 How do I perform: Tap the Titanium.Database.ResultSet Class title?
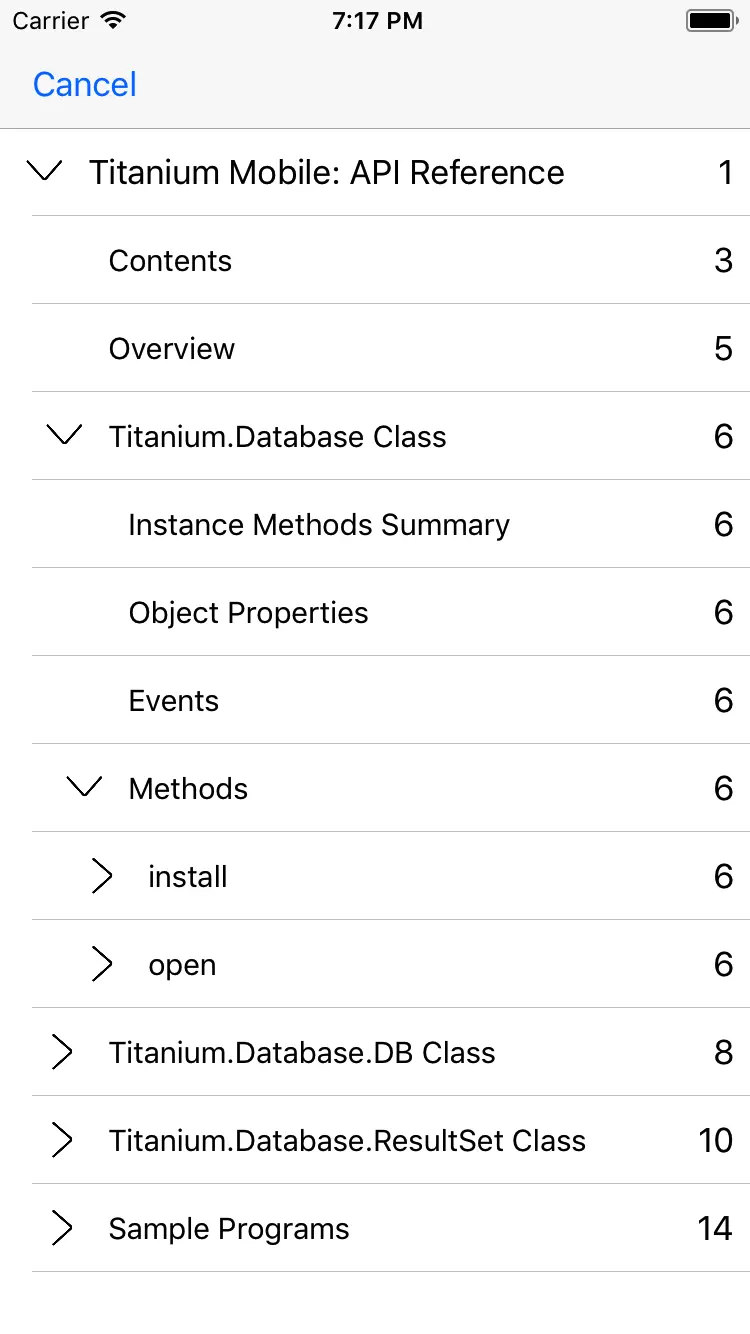pyautogui.click(x=347, y=1141)
